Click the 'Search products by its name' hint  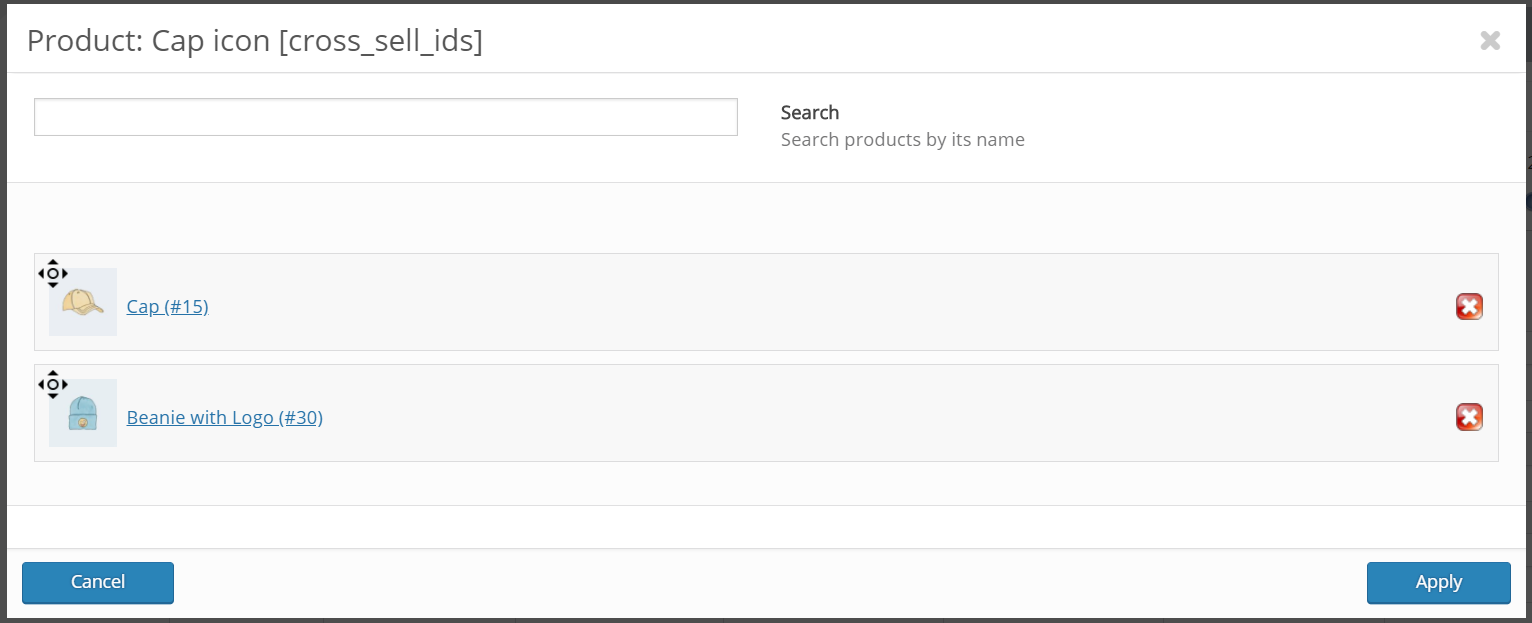(902, 140)
